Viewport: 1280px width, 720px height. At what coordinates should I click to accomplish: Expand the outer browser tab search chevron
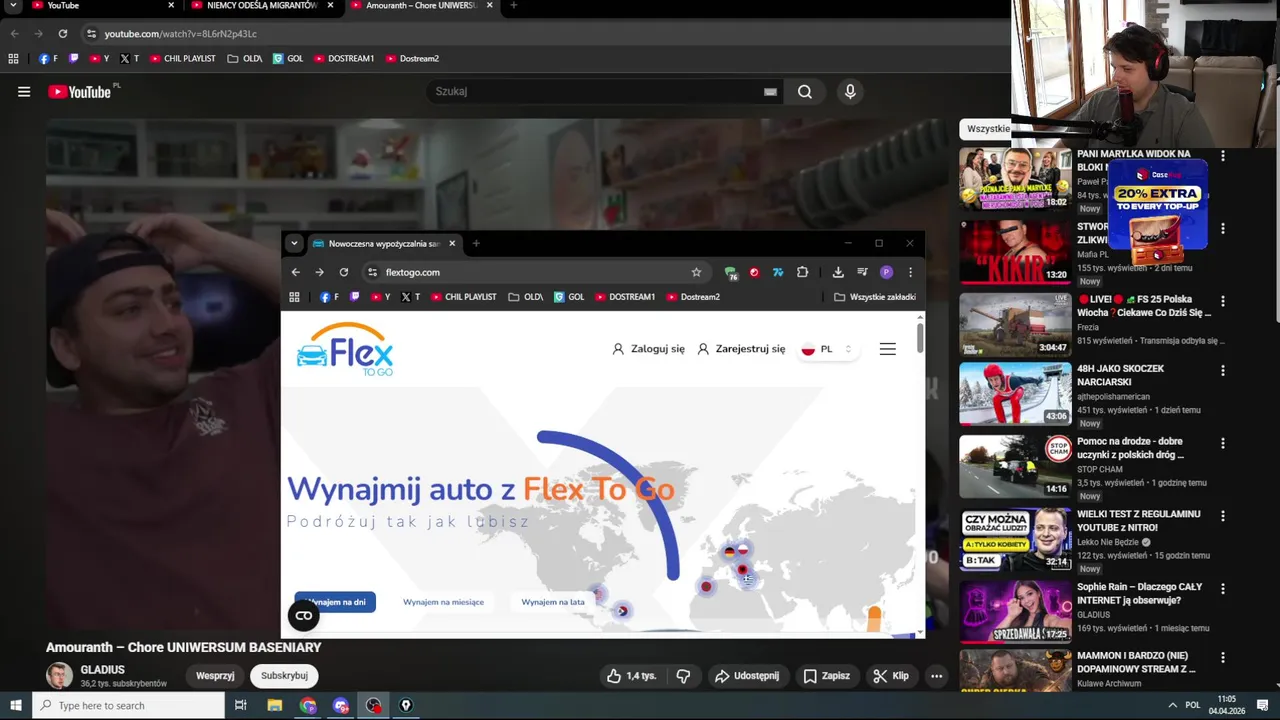pyautogui.click(x=13, y=6)
